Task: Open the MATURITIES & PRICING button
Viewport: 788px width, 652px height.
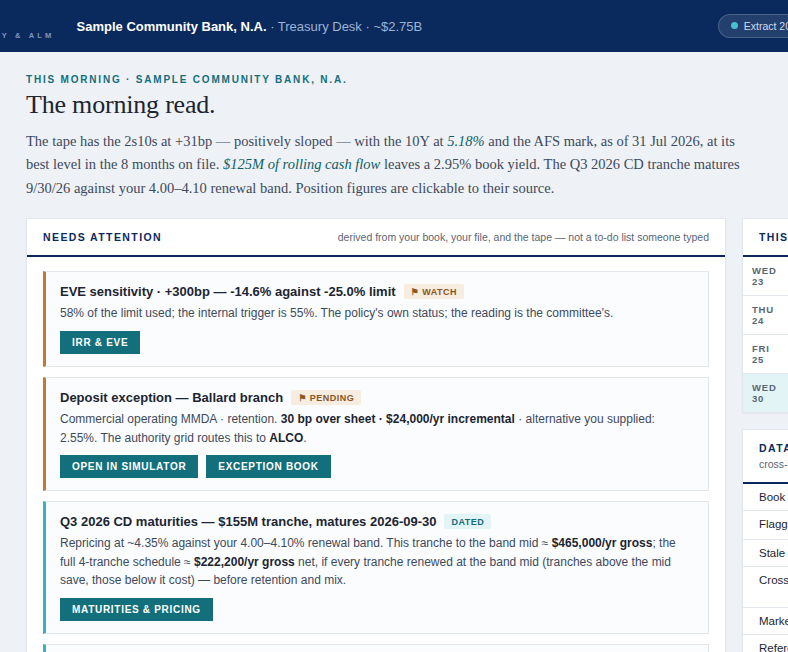Action: pyautogui.click(x=136, y=609)
